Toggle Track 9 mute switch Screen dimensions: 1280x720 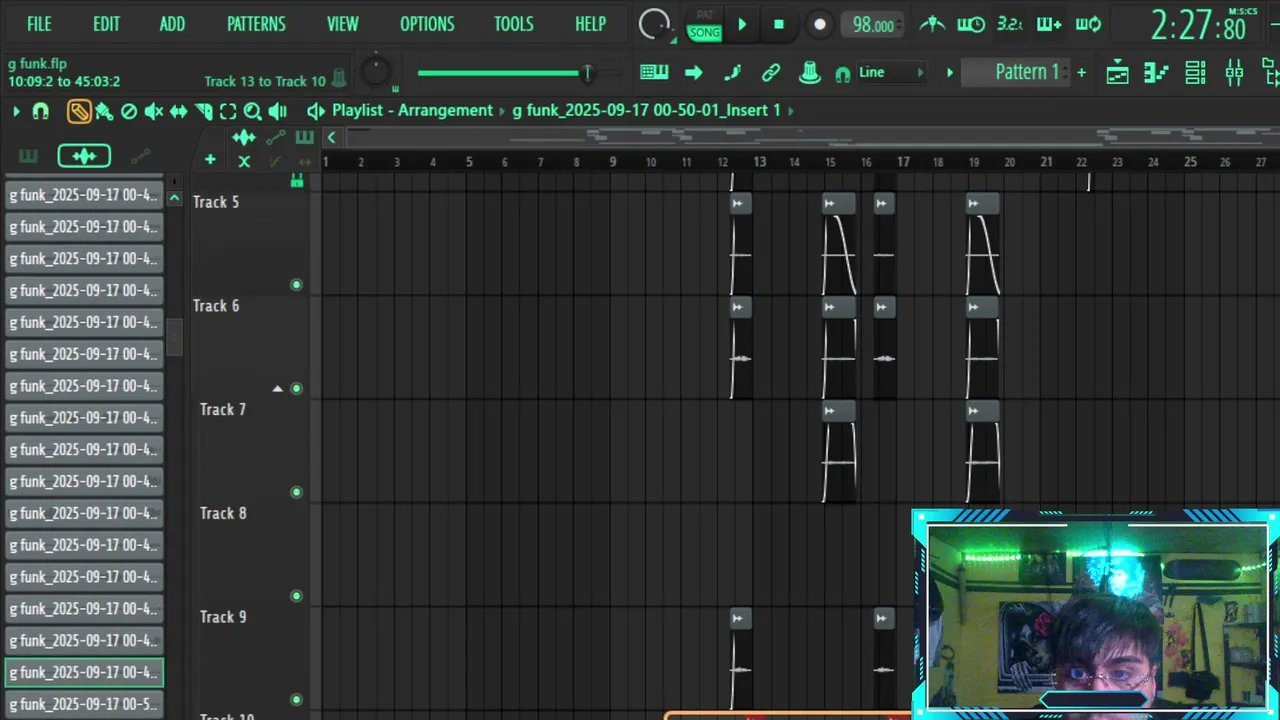pos(296,700)
